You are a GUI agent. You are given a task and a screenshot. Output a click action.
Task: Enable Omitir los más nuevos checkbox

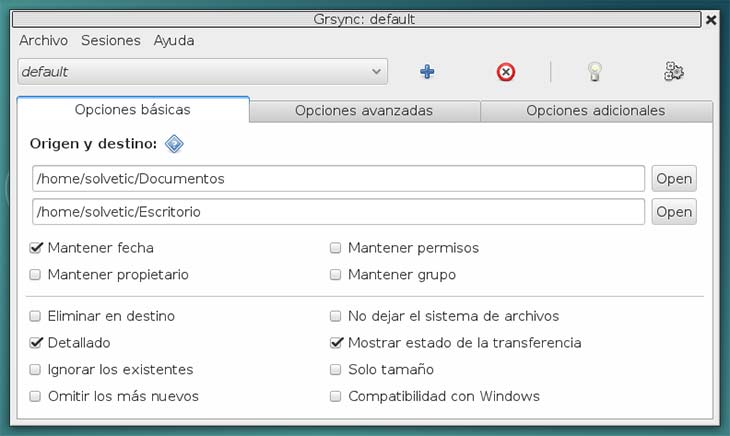click(x=35, y=396)
